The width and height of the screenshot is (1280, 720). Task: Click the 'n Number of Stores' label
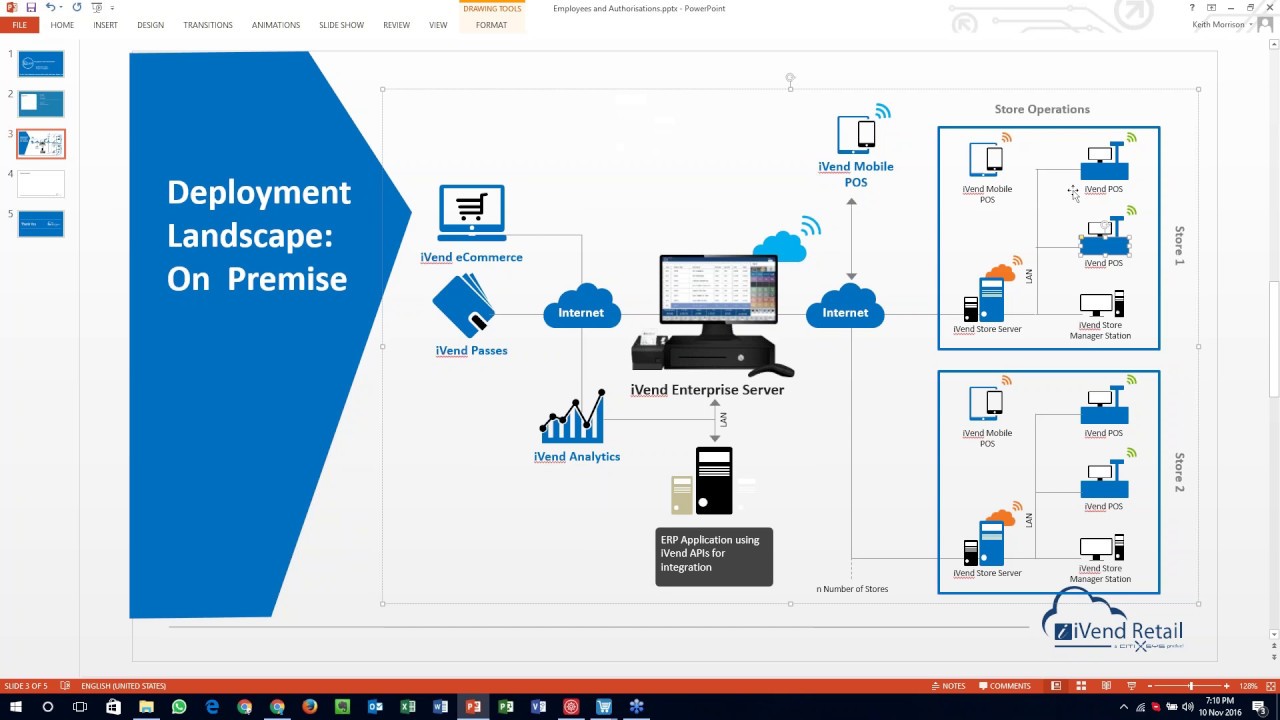point(852,589)
